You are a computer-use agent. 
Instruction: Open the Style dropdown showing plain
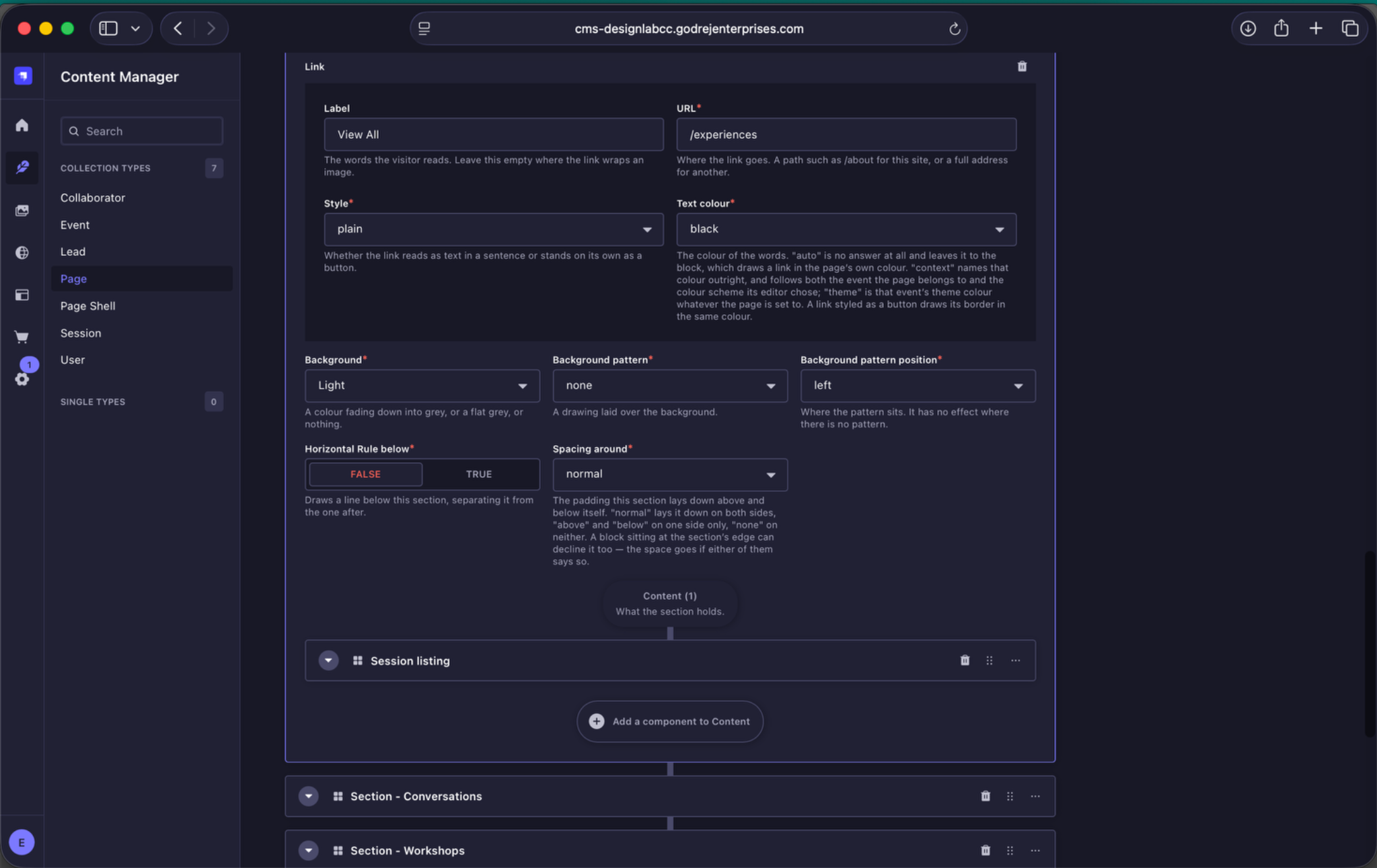tap(493, 229)
